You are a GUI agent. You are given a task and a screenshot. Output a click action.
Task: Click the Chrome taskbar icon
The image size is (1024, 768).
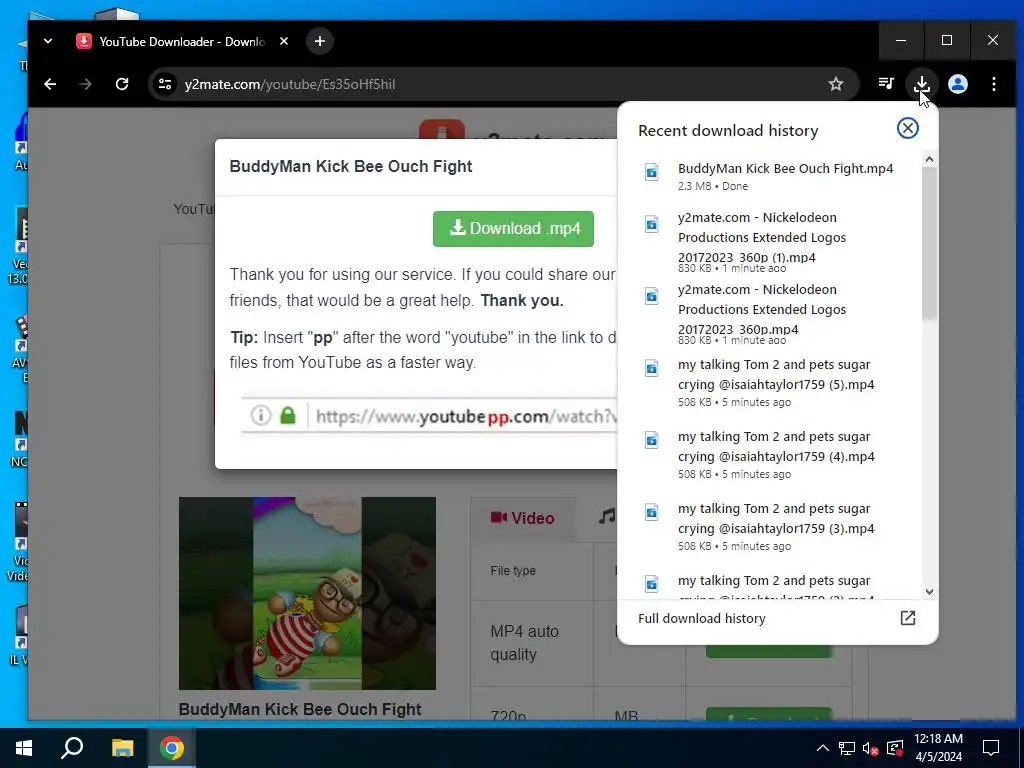(x=172, y=748)
